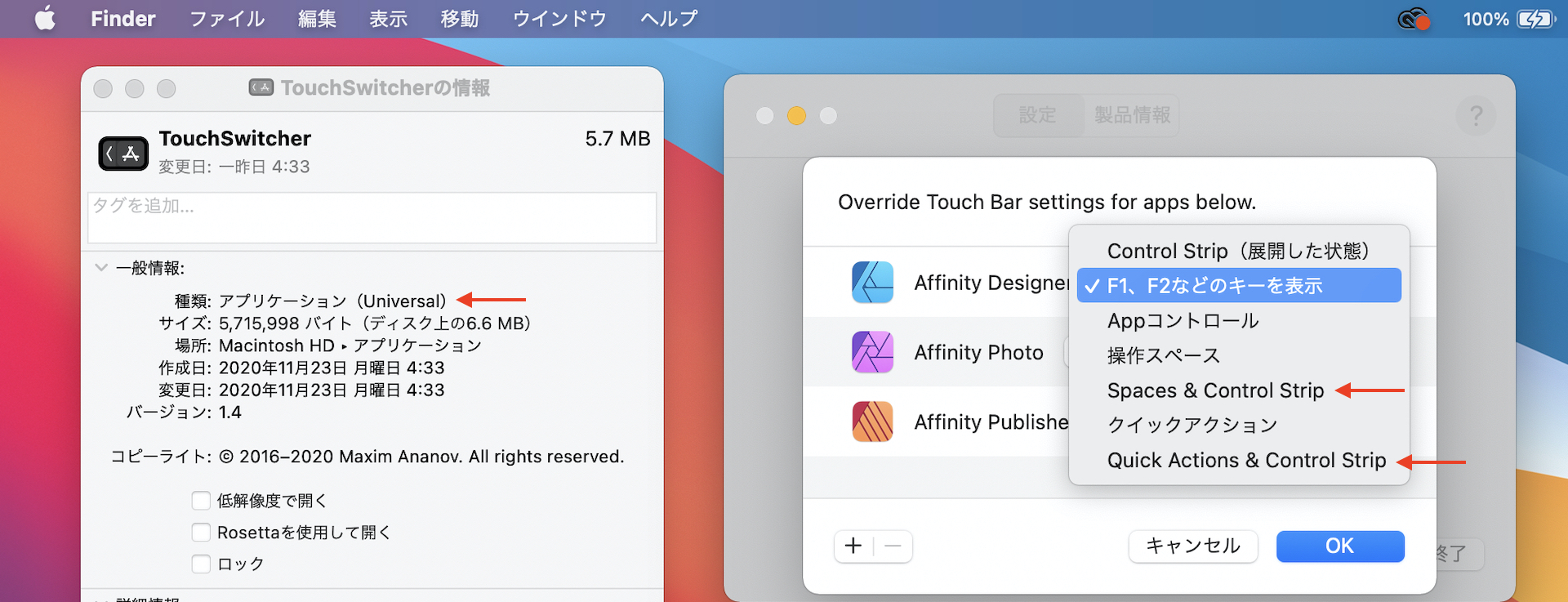Switch to the 設定 tab

[x=1038, y=115]
